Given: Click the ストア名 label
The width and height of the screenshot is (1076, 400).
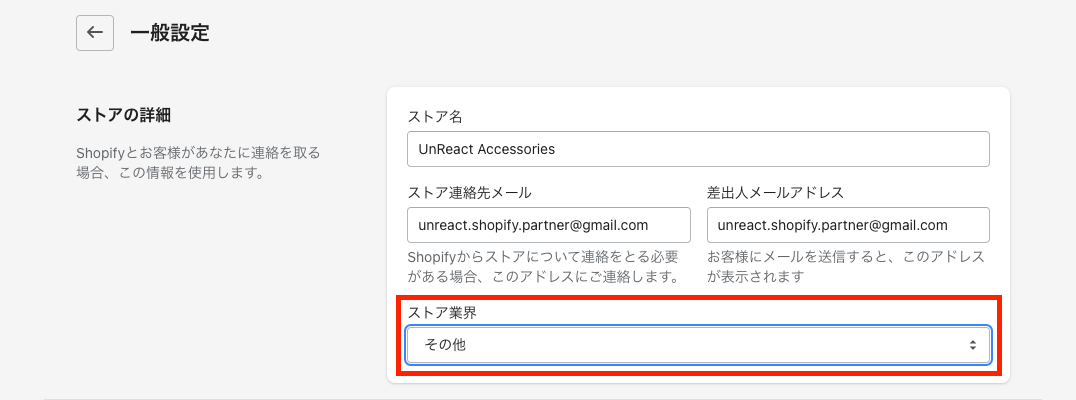Looking at the screenshot, I should point(435,117).
